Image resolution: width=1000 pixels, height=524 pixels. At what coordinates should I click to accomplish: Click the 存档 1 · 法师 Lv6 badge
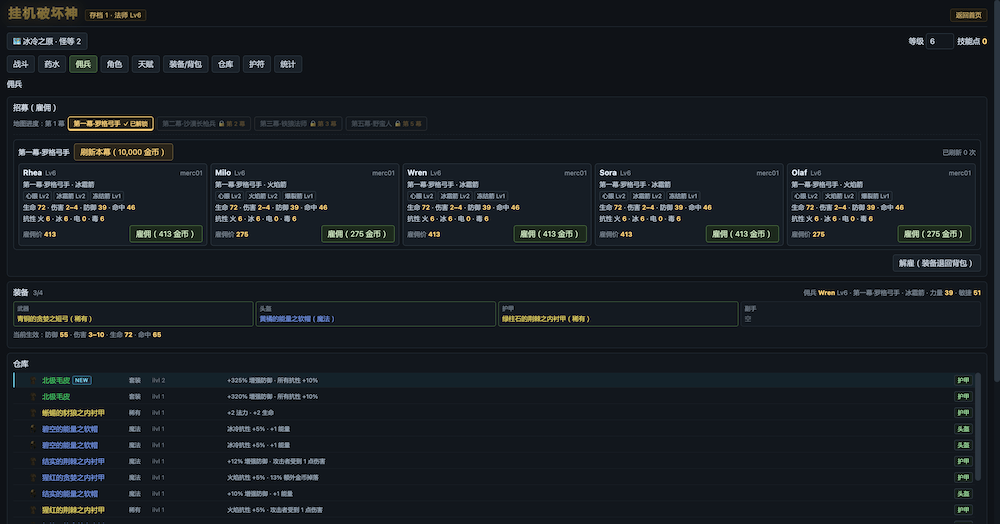click(115, 15)
